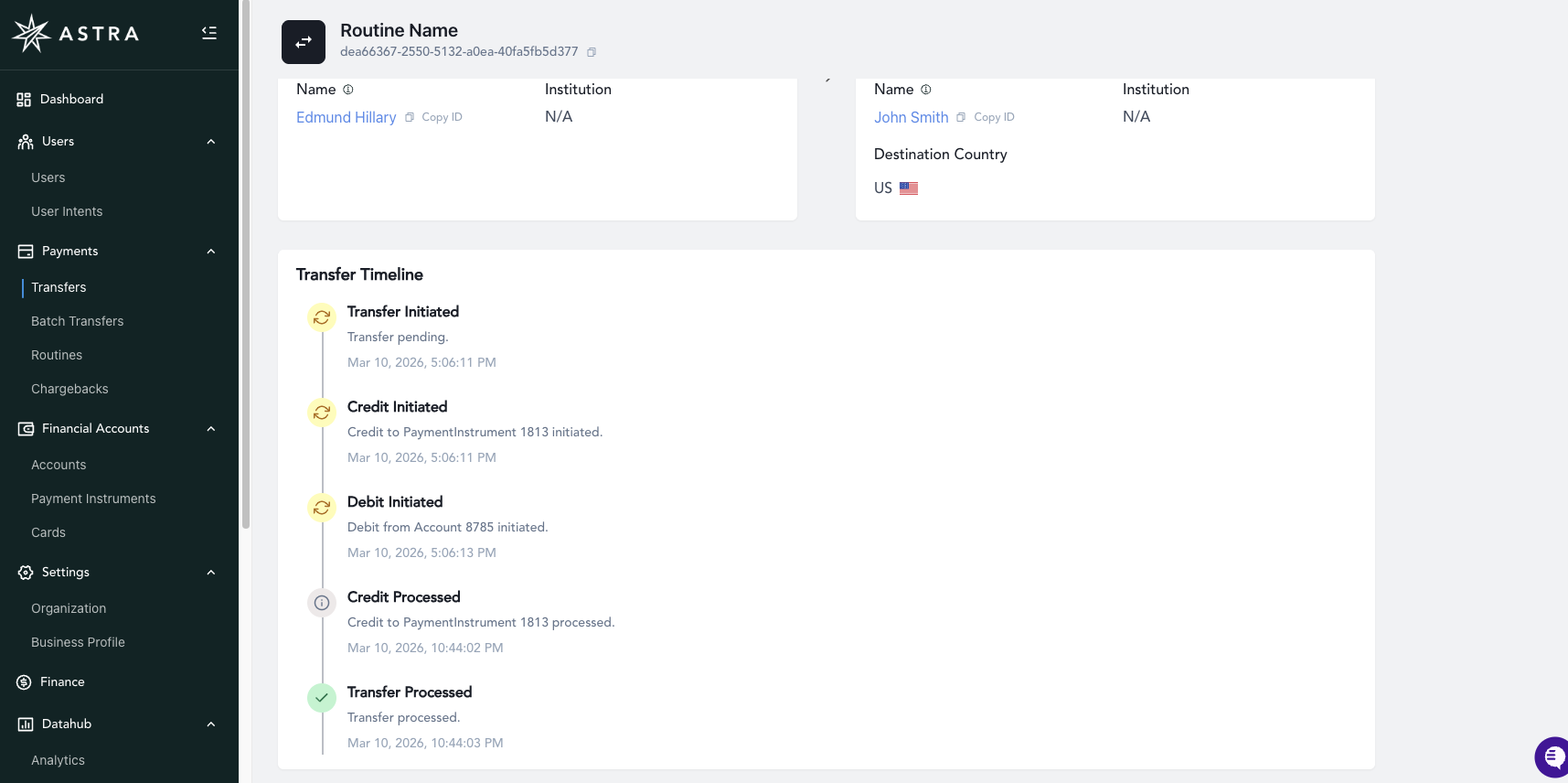Click Copy ID next to Edmund Hillary
Screen dimensions: 1568x783
[442, 117]
